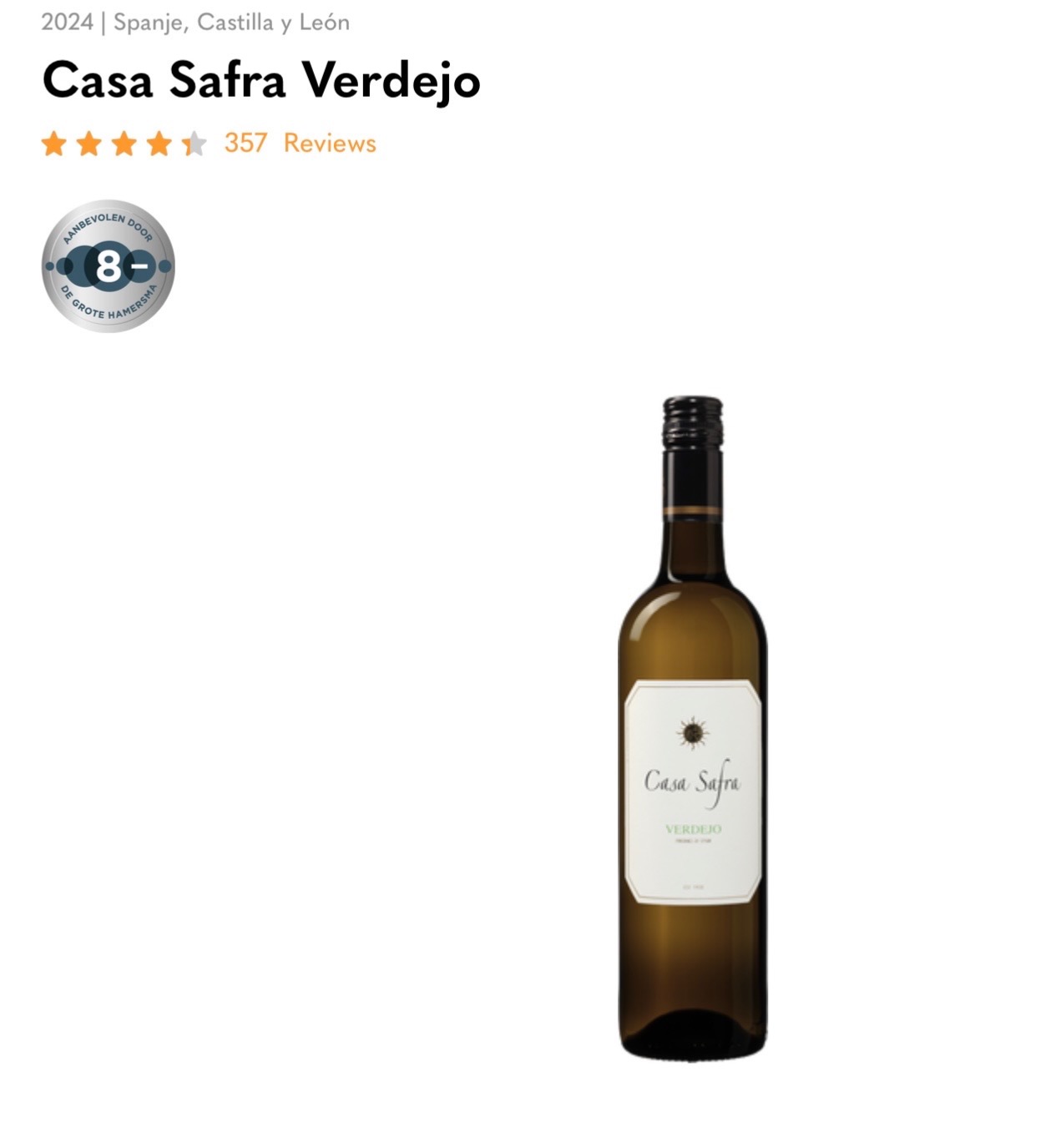Click the third orange rating star
1046x1148 pixels.
click(124, 144)
